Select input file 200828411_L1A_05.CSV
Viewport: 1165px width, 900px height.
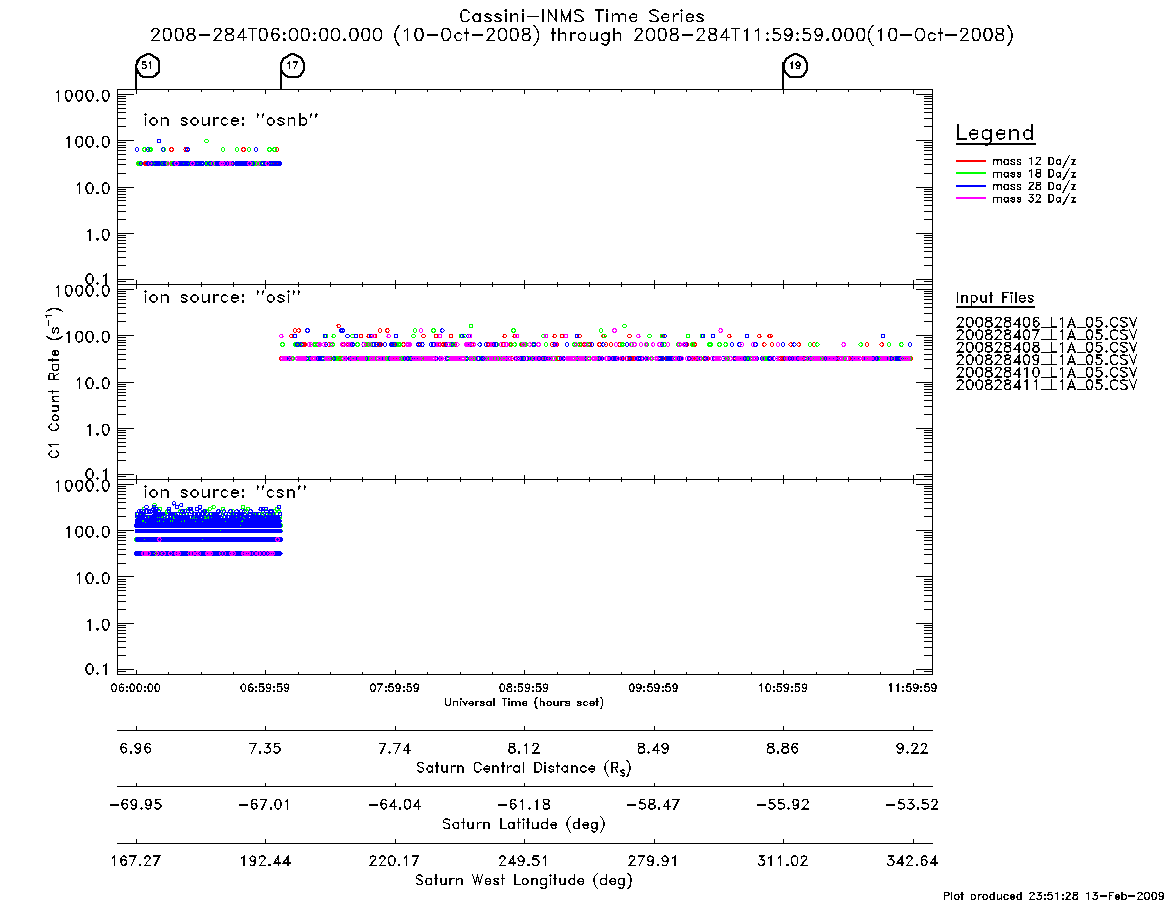click(x=1046, y=385)
